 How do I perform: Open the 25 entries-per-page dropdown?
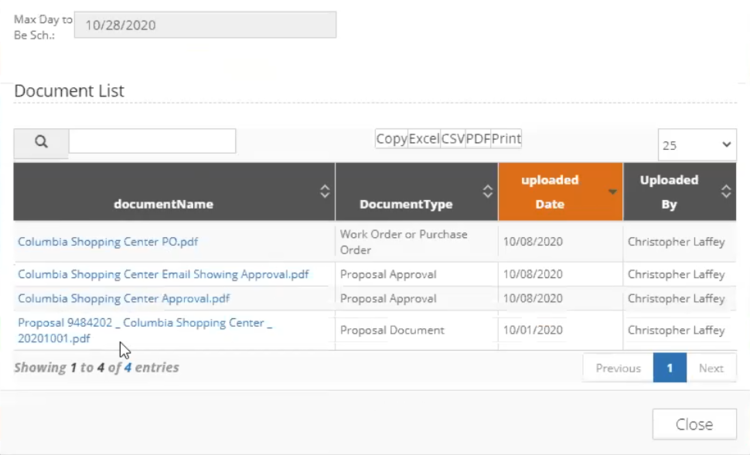[697, 145]
